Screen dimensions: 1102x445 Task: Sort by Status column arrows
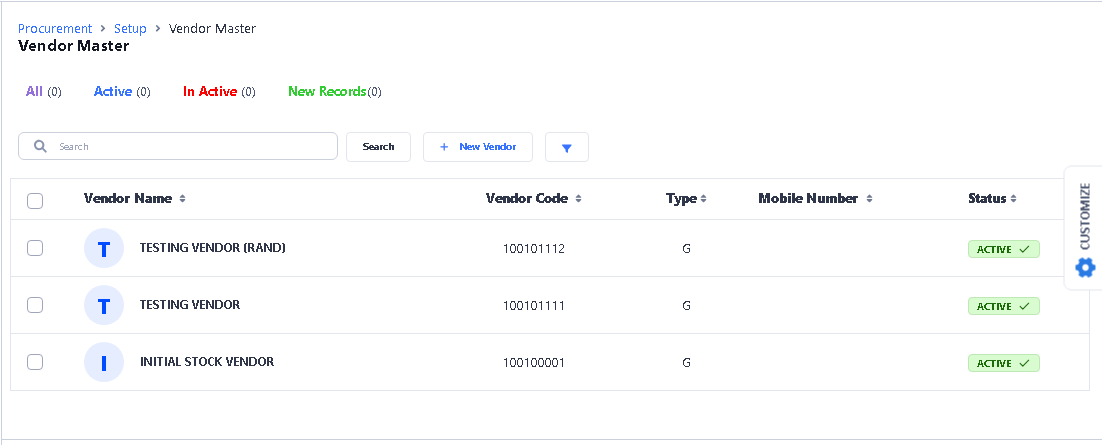(1014, 199)
